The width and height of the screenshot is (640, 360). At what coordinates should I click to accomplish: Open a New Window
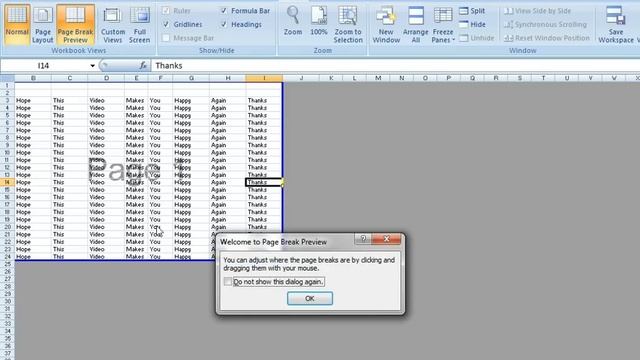(x=386, y=24)
